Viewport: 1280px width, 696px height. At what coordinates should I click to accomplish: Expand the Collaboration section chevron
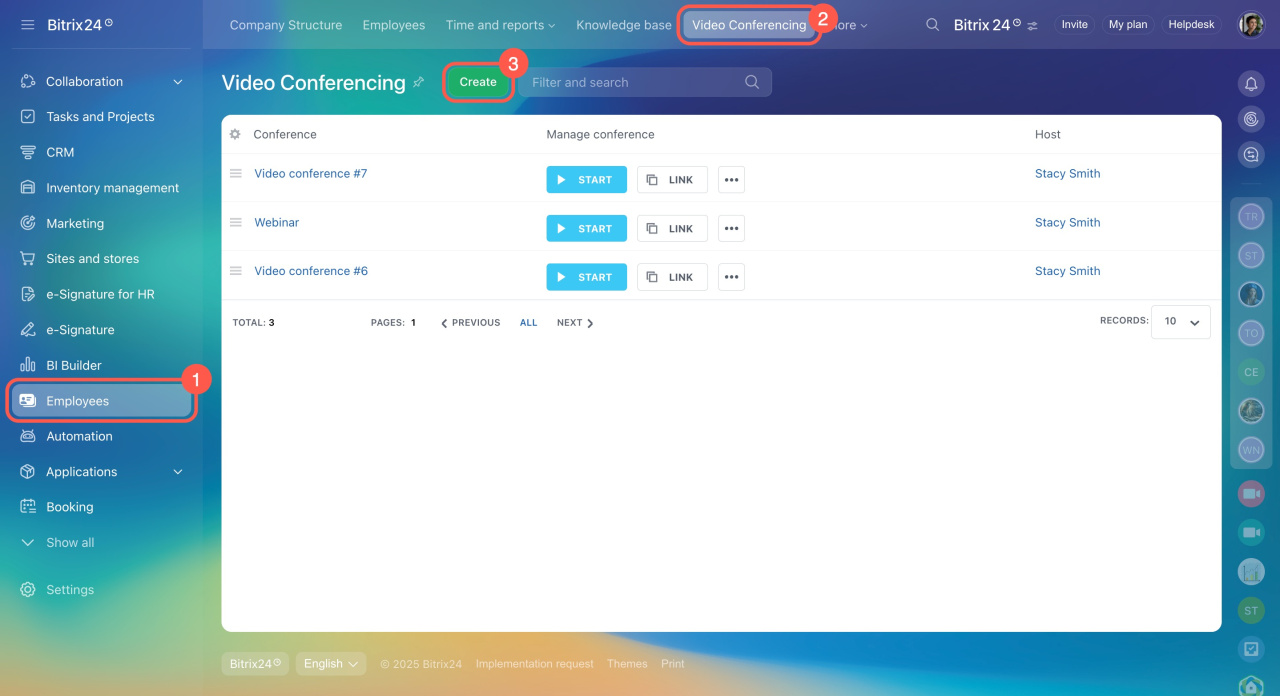click(x=178, y=81)
